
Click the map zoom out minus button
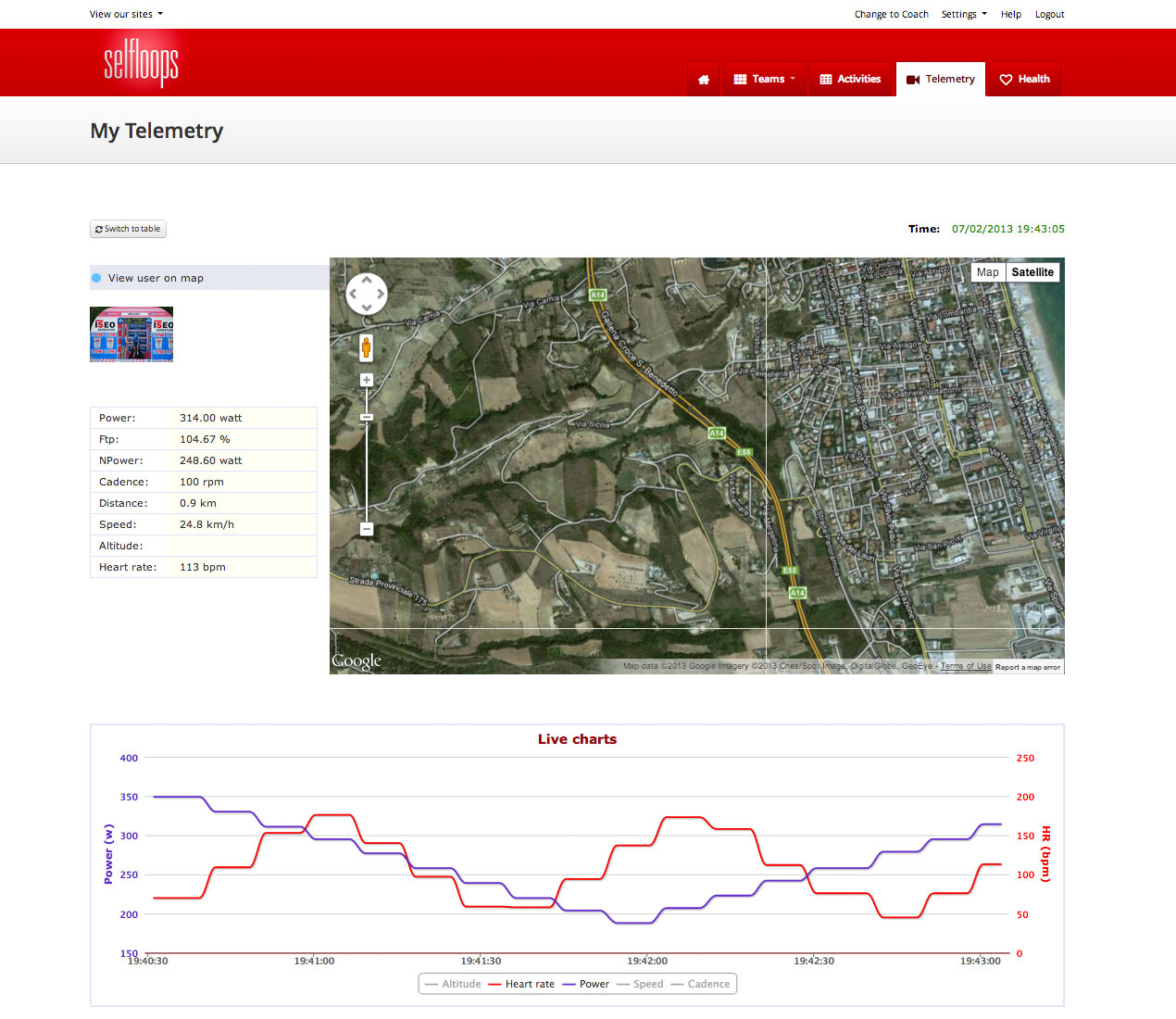pyautogui.click(x=367, y=529)
